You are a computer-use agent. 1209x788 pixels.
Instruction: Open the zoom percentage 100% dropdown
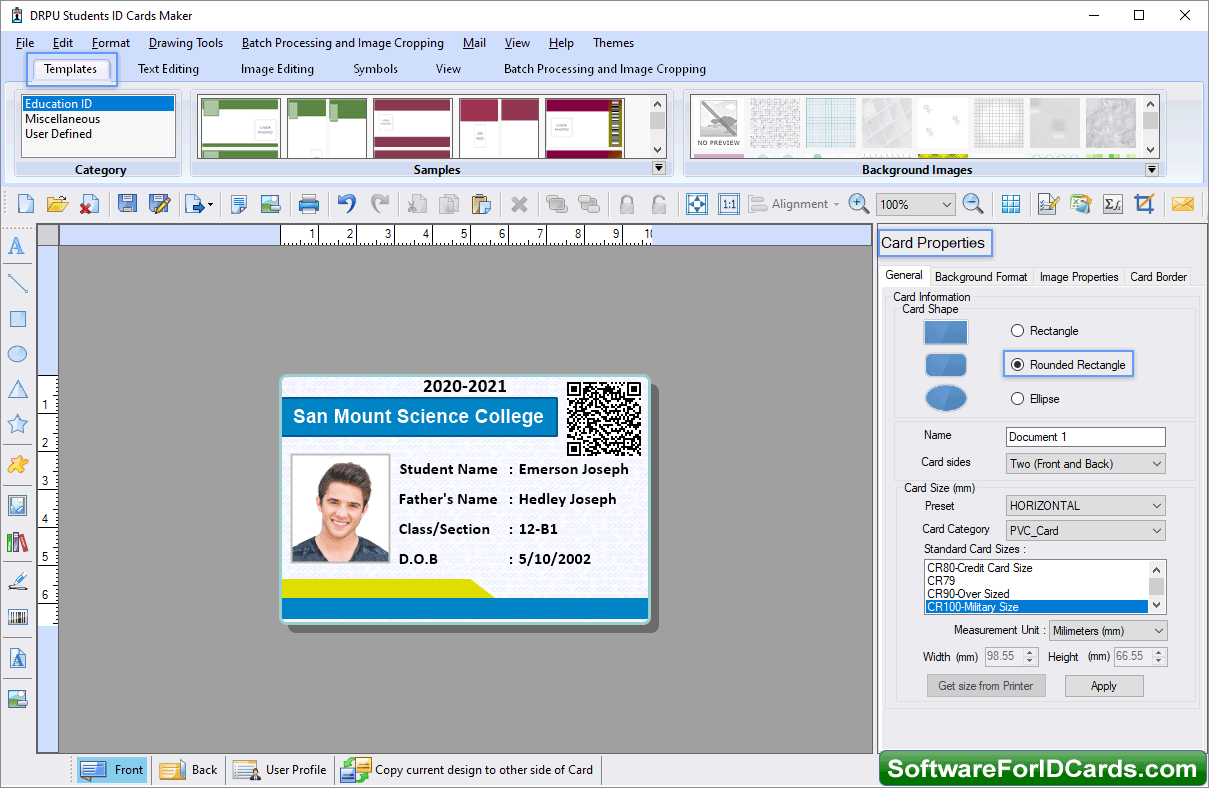(915, 204)
